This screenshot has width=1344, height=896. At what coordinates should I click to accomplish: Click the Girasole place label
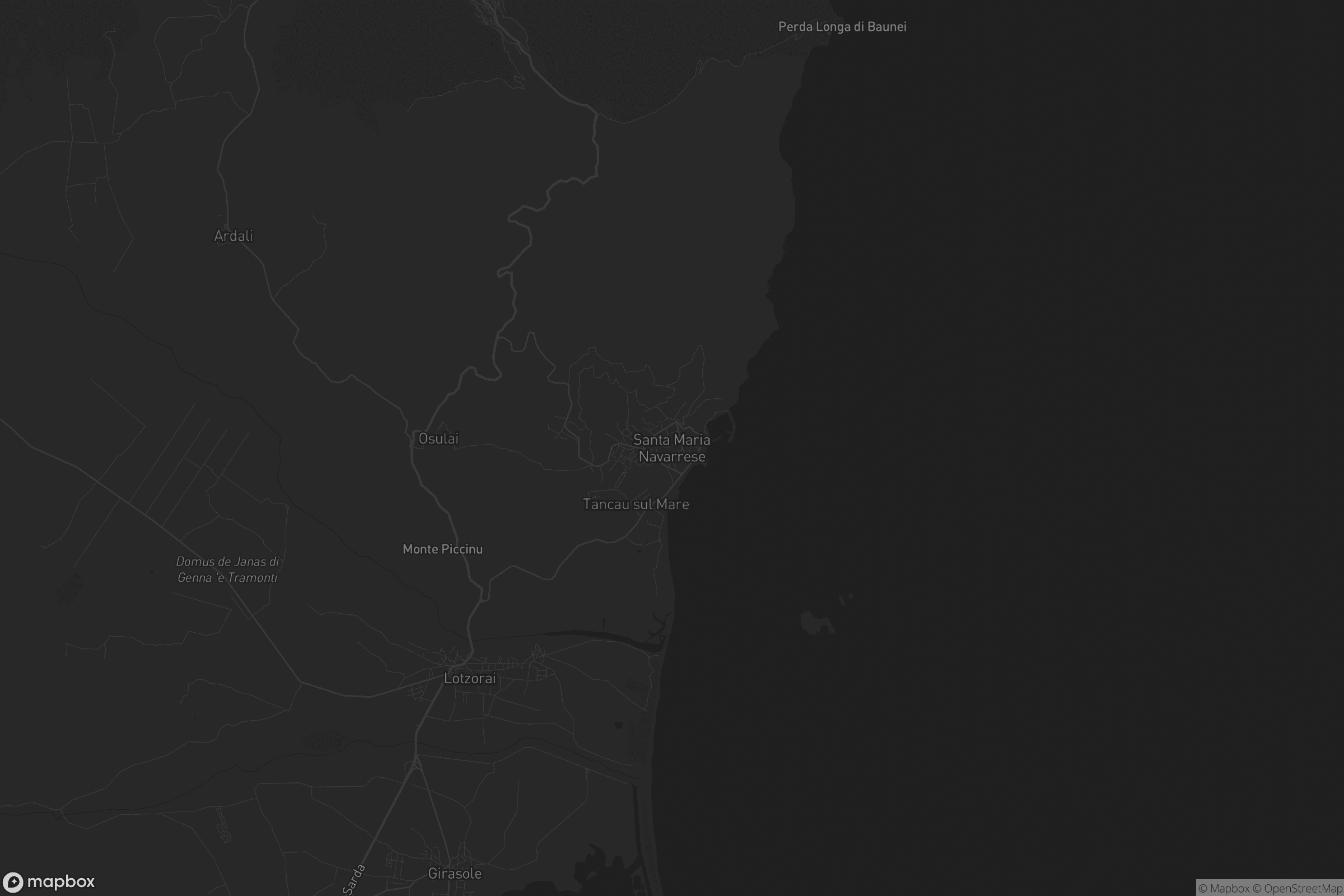tap(454, 873)
